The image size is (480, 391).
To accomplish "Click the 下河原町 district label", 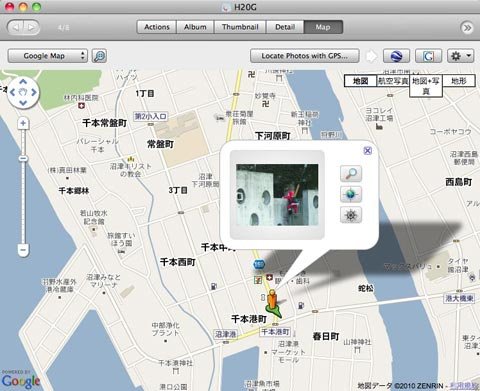I will click(x=273, y=136).
